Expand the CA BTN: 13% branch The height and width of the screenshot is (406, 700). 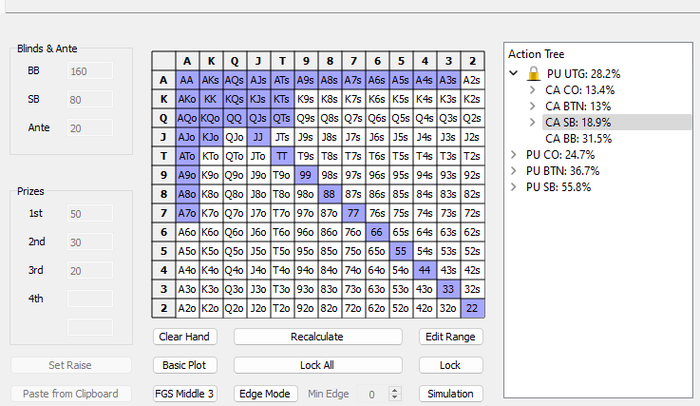pyautogui.click(x=532, y=106)
